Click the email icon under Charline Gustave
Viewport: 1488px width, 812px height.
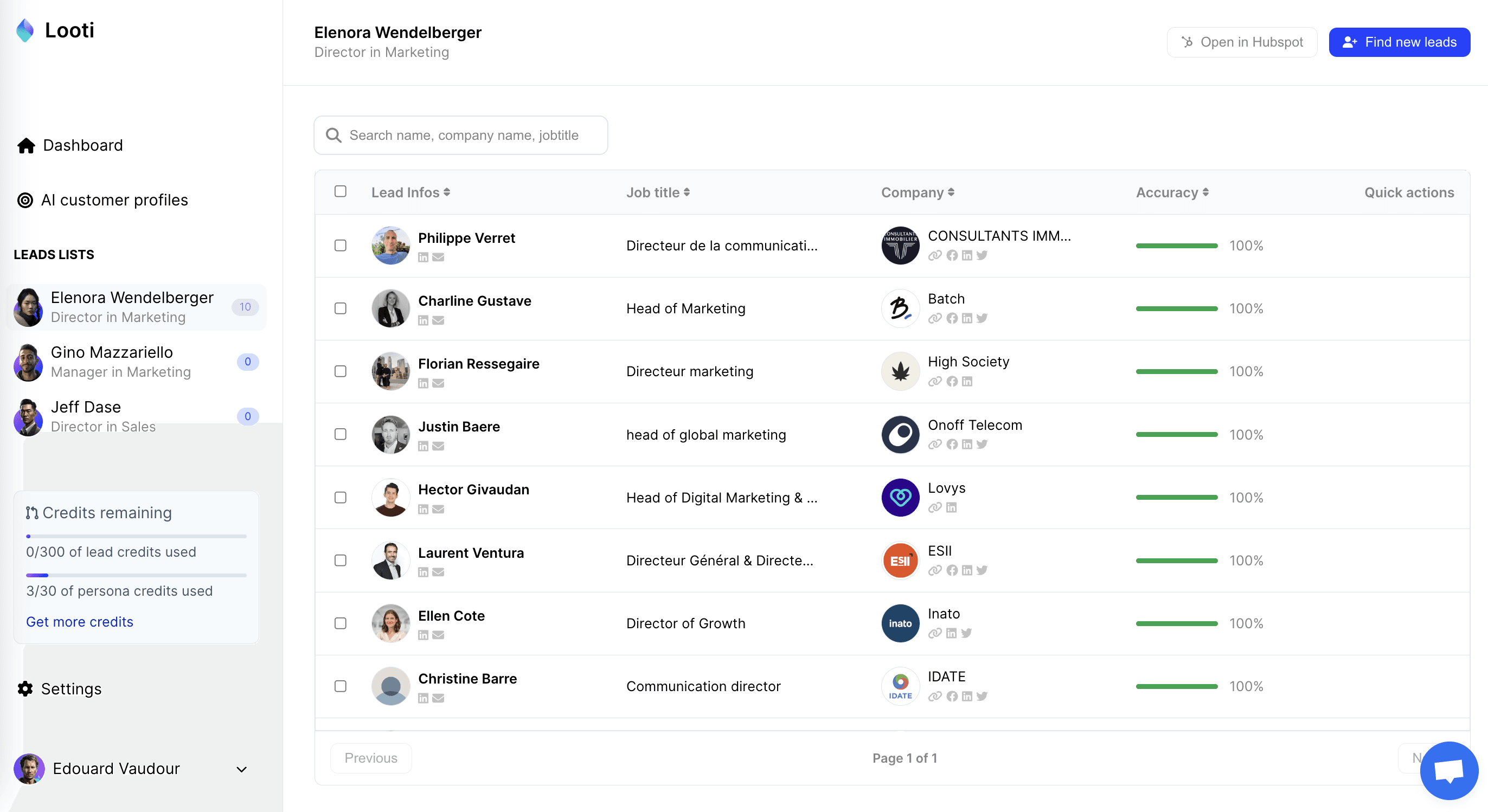tap(438, 320)
